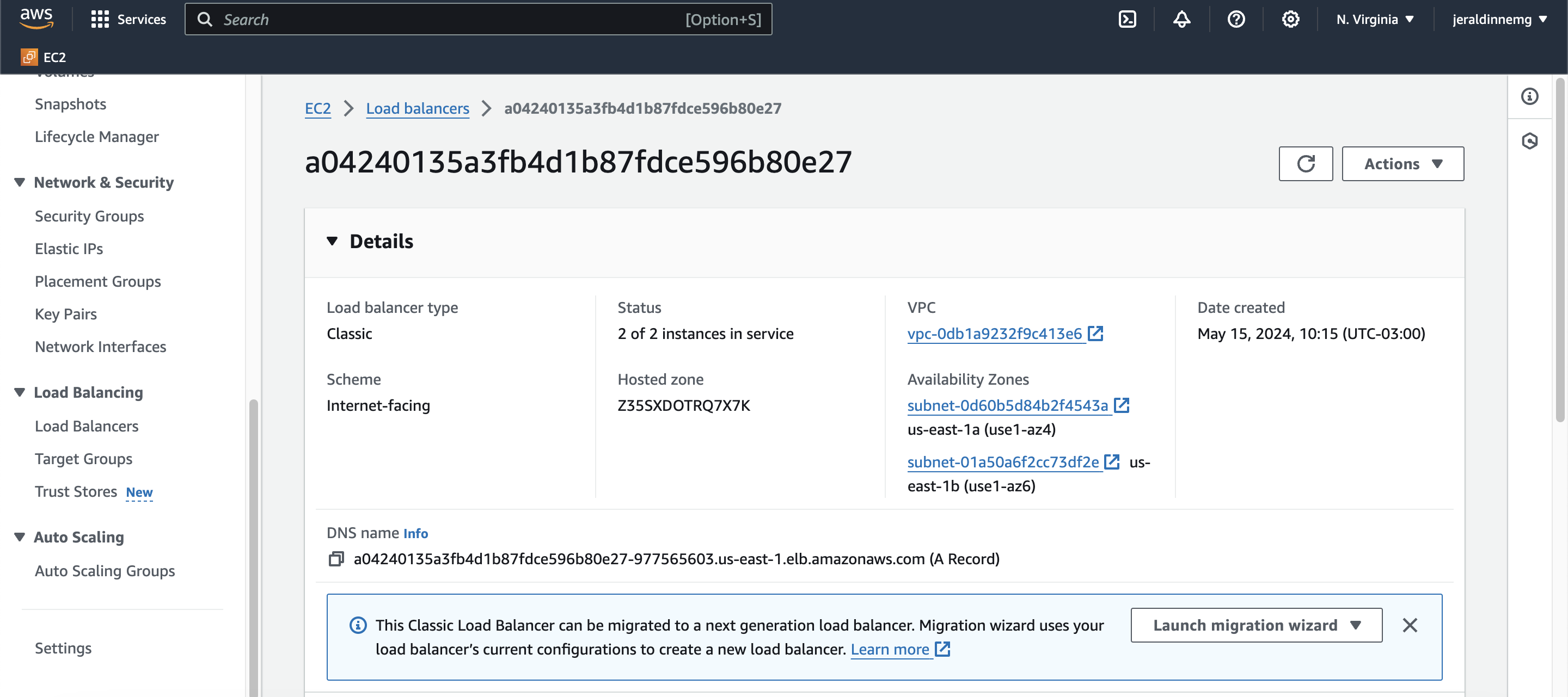Screen dimensions: 1568x697
Task: Close the migration wizard banner
Action: click(x=1411, y=624)
